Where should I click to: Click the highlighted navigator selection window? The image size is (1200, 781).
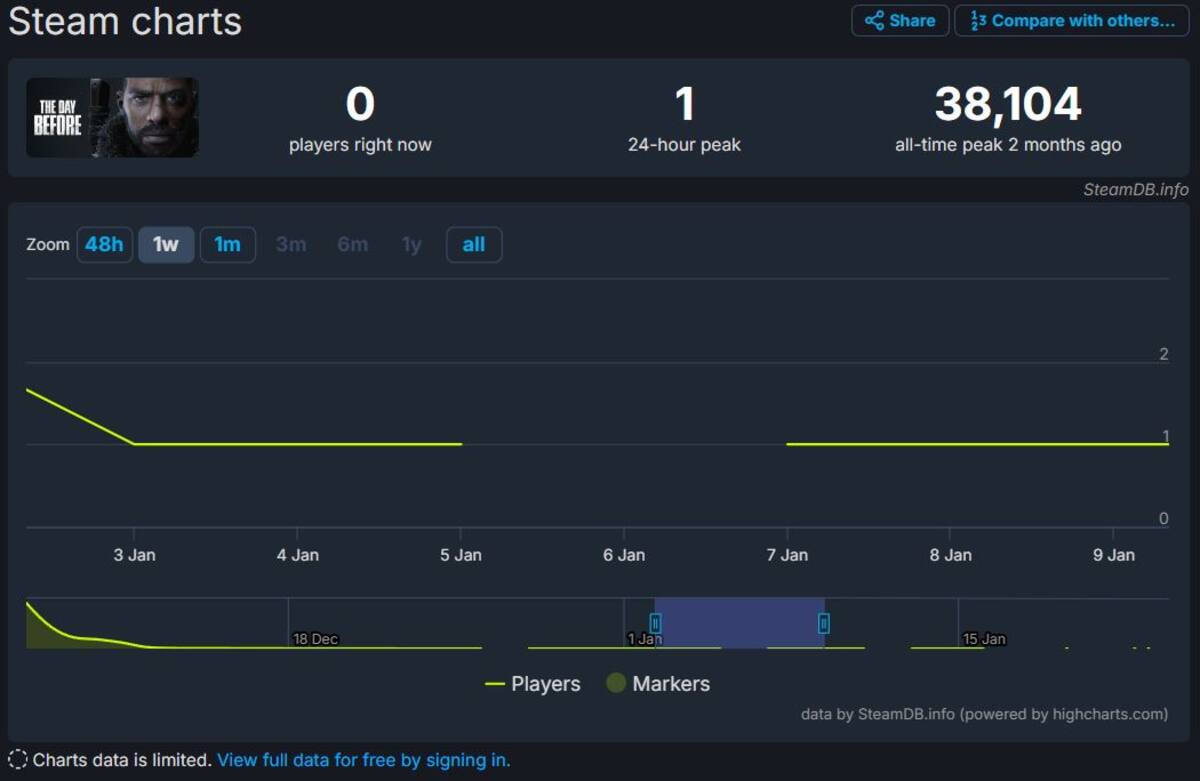click(740, 623)
